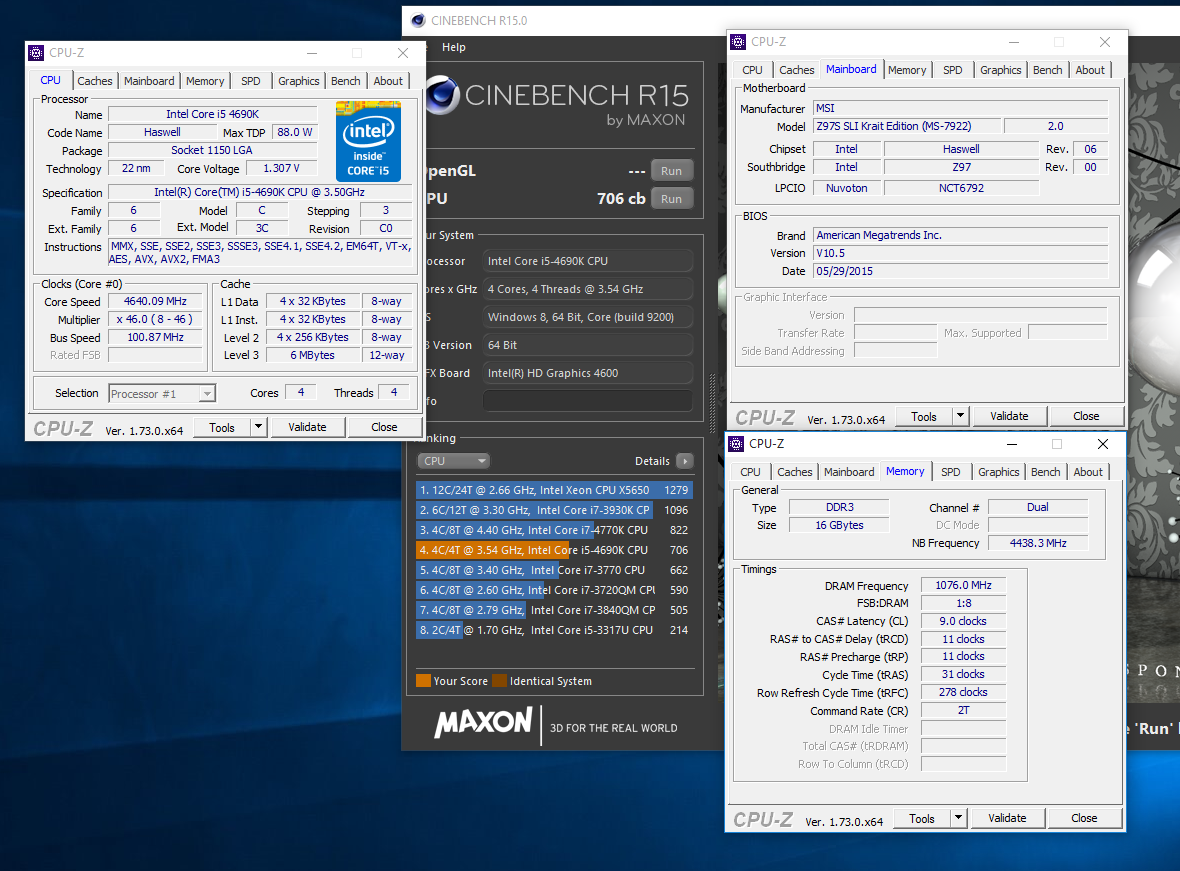
Task: Select ranking row Intel Core i7-3720QM
Action: pyautogui.click(x=554, y=590)
